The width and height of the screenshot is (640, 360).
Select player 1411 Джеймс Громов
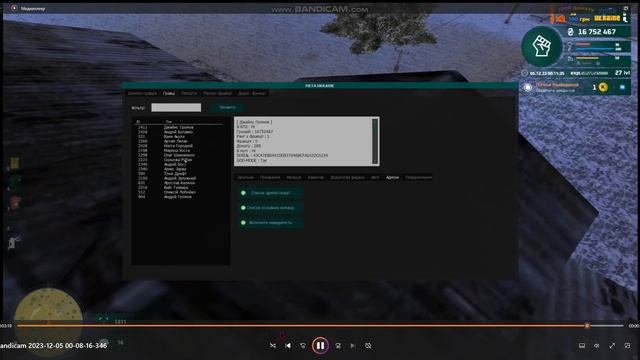pos(178,127)
